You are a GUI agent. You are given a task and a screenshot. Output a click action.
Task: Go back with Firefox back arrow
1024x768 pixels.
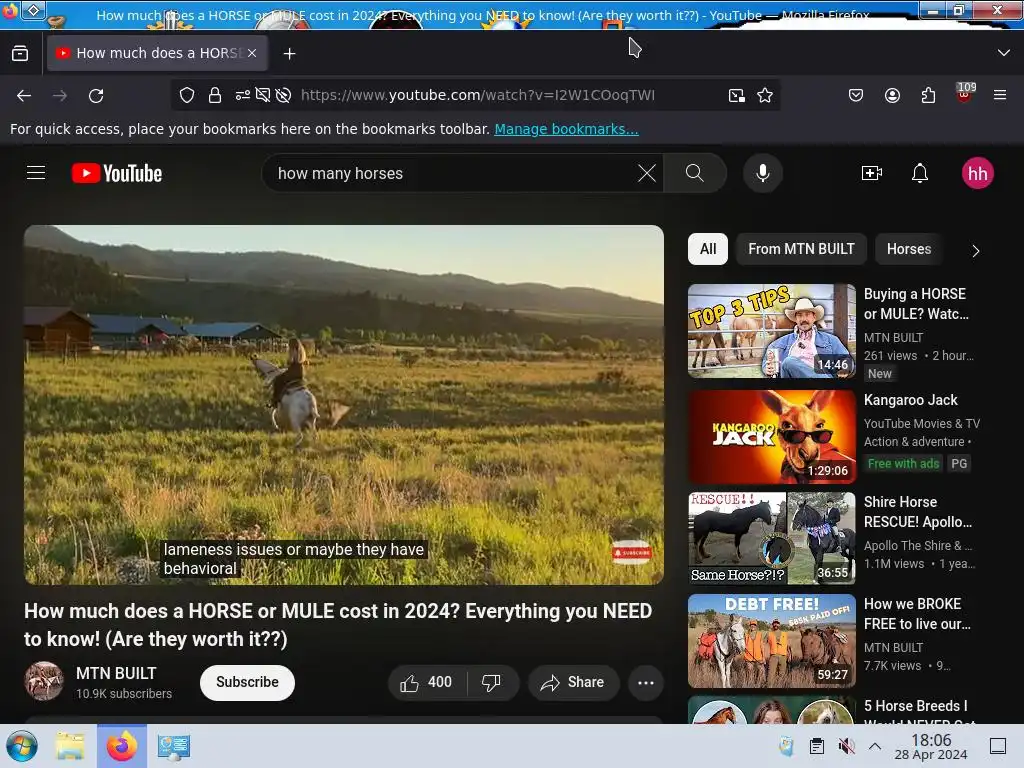coord(24,95)
